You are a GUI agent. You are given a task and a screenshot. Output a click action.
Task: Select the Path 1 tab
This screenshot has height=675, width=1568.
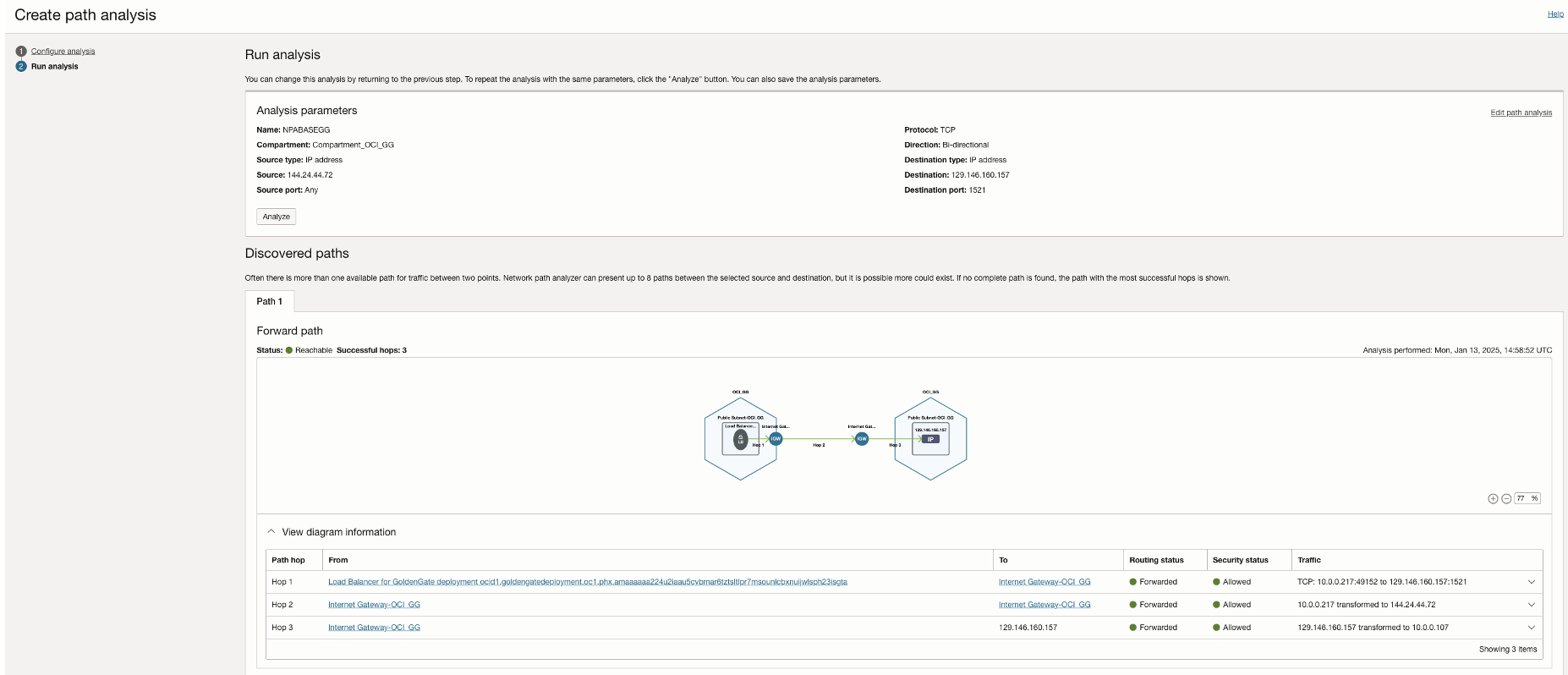(270, 301)
